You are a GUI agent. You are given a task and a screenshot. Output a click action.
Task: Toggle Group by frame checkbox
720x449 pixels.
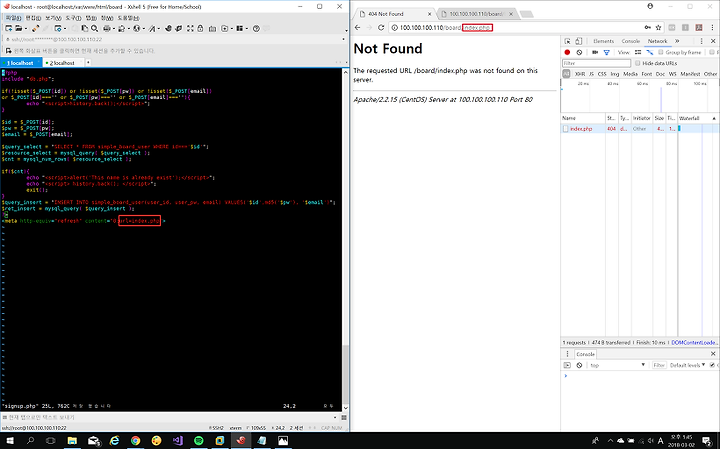(661, 52)
